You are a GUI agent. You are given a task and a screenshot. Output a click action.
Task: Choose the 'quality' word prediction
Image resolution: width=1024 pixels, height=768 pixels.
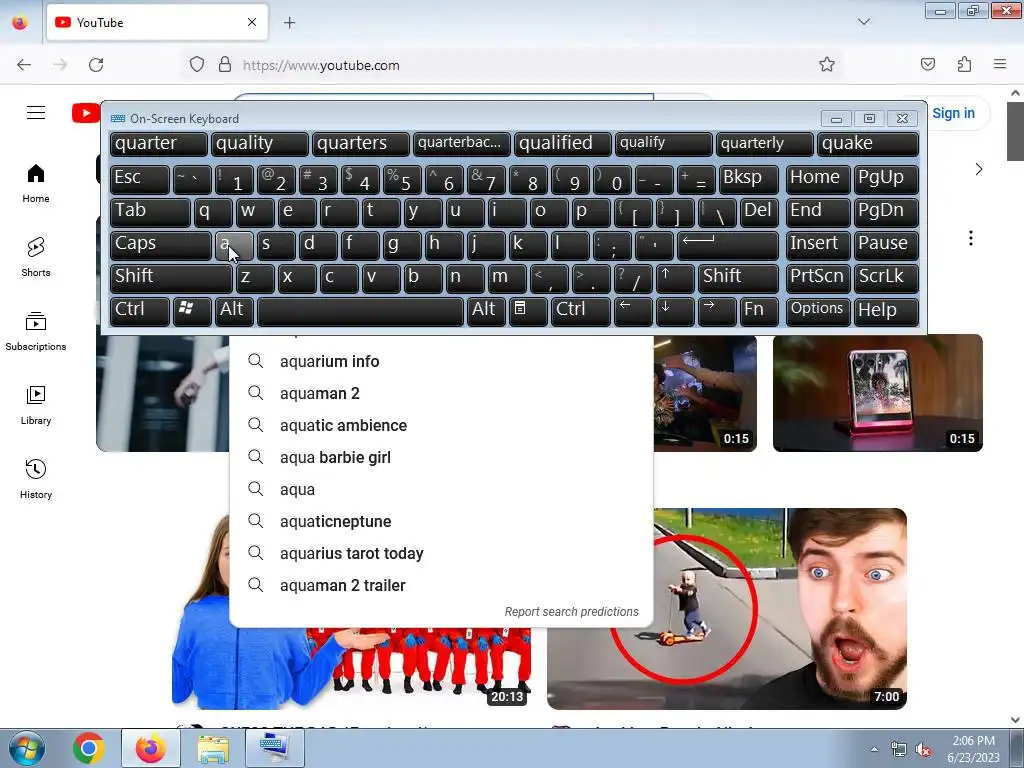pos(259,144)
